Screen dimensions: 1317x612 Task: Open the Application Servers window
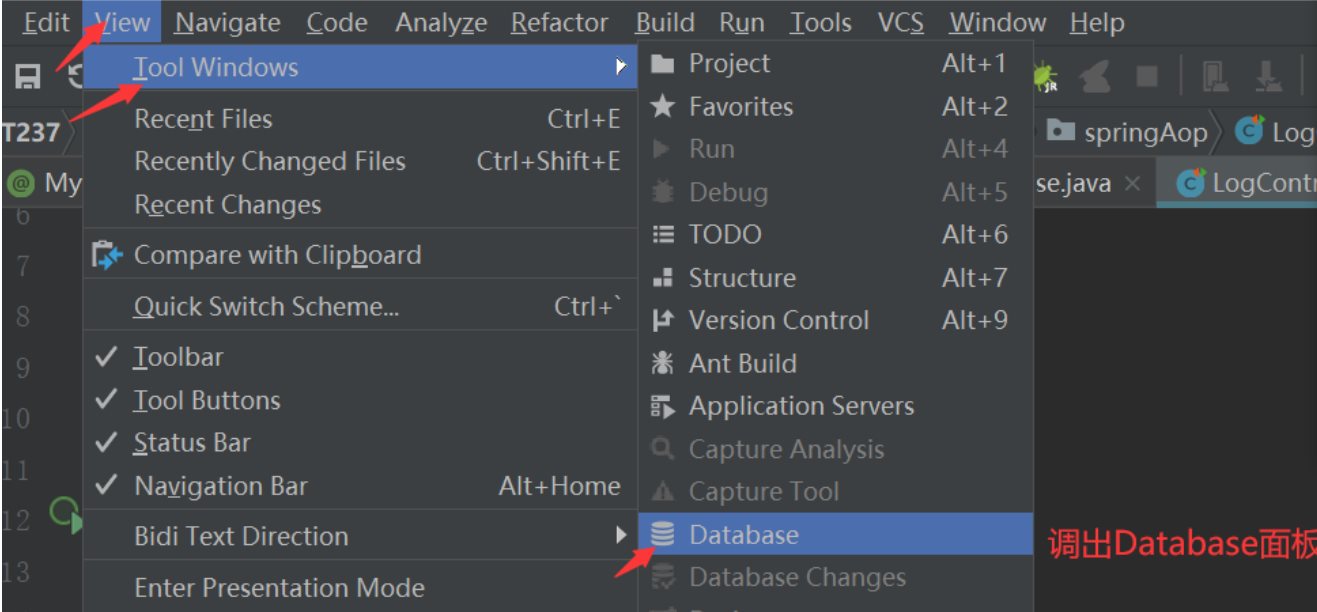click(835, 406)
